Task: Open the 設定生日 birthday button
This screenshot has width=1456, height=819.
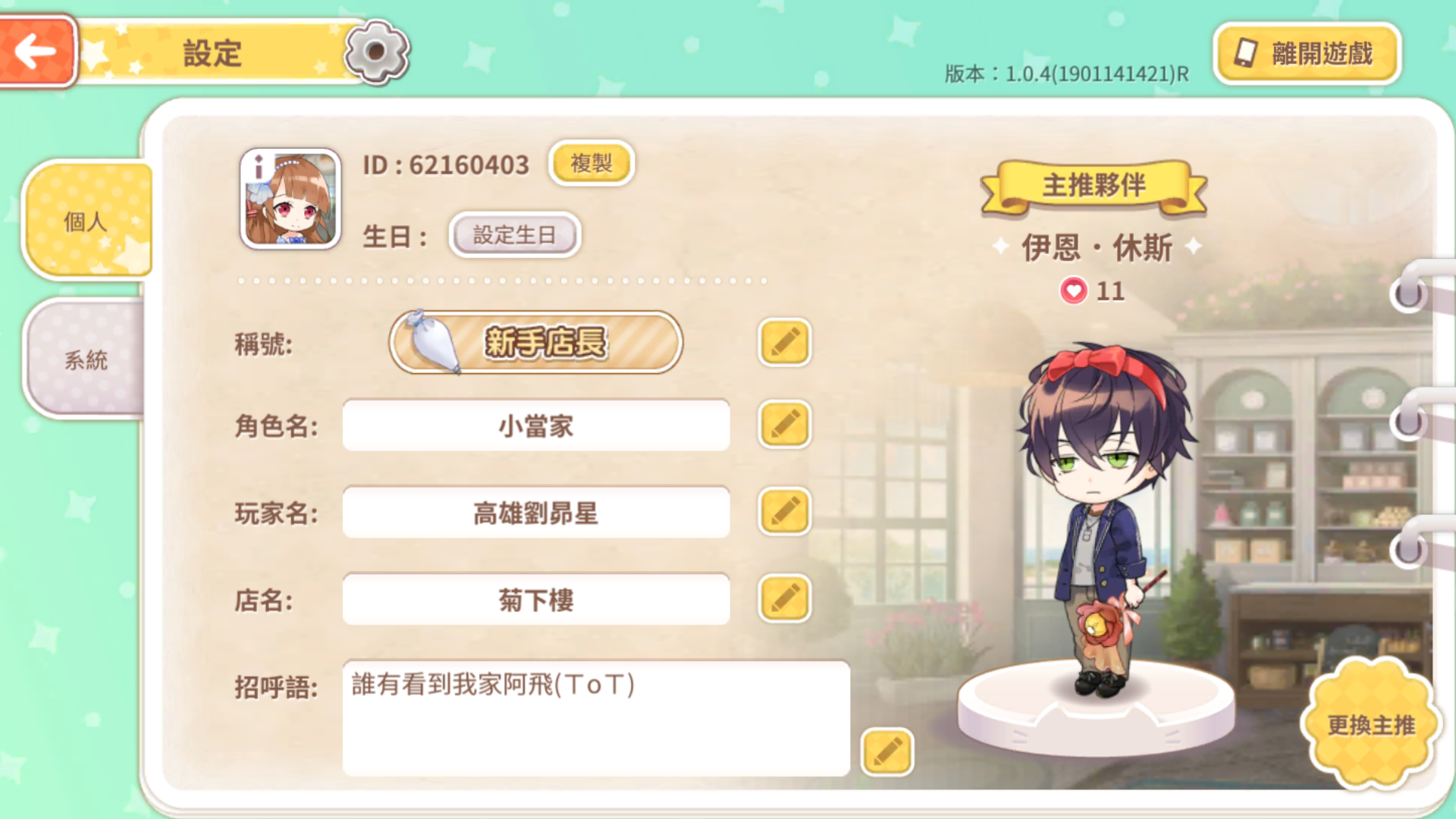Action: (x=515, y=234)
